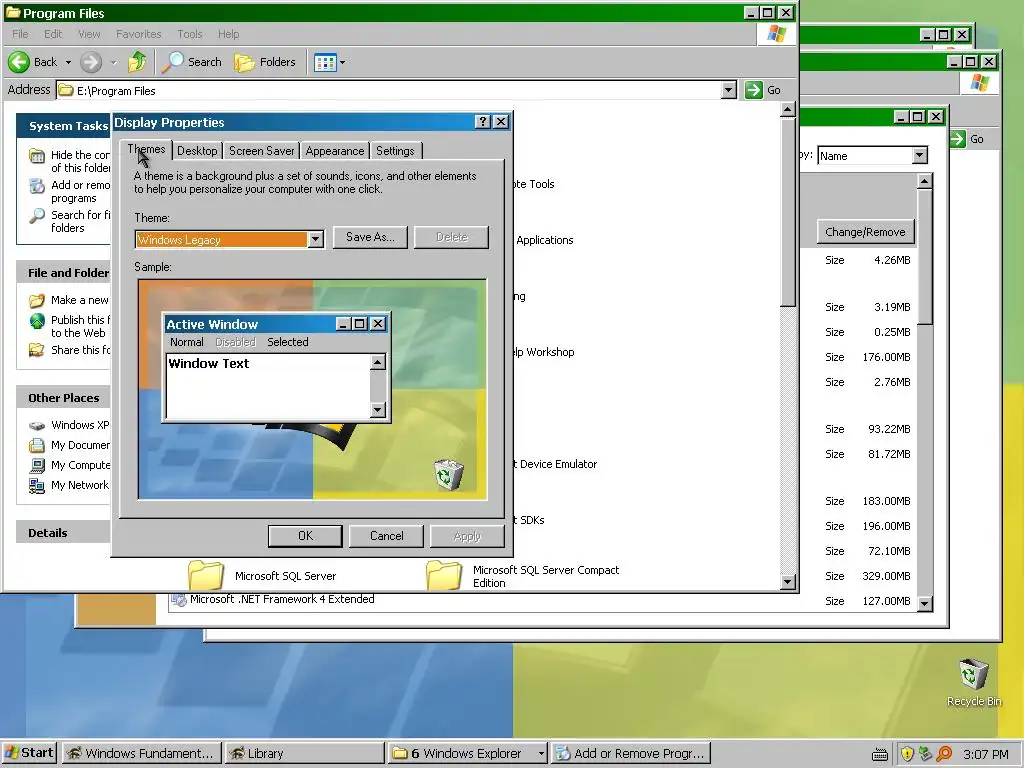Screen dimensions: 1024x768
Task: Open the Theme combo box dropdown arrow
Action: (315, 240)
